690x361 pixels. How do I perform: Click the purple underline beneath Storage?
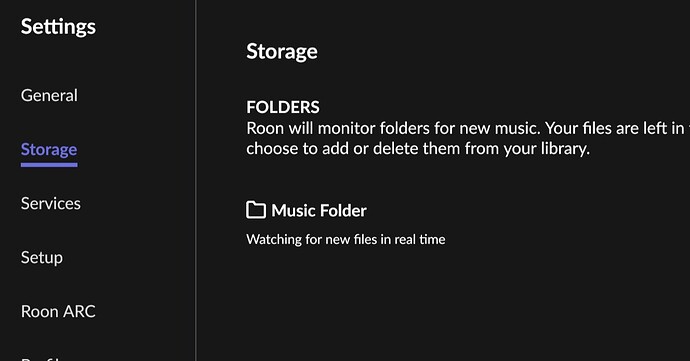pos(49,165)
